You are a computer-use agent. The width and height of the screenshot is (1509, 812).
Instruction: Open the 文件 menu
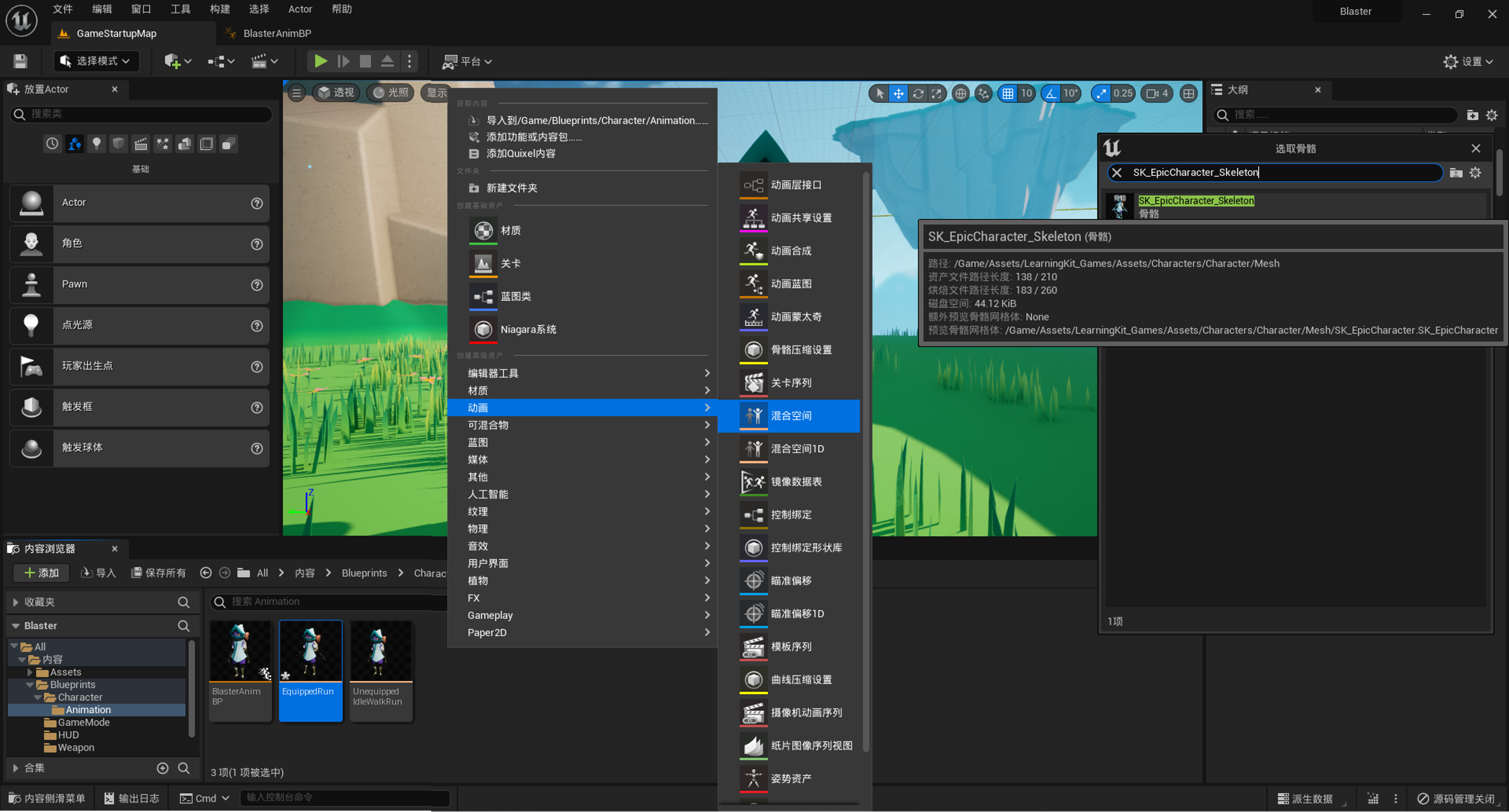[x=63, y=9]
